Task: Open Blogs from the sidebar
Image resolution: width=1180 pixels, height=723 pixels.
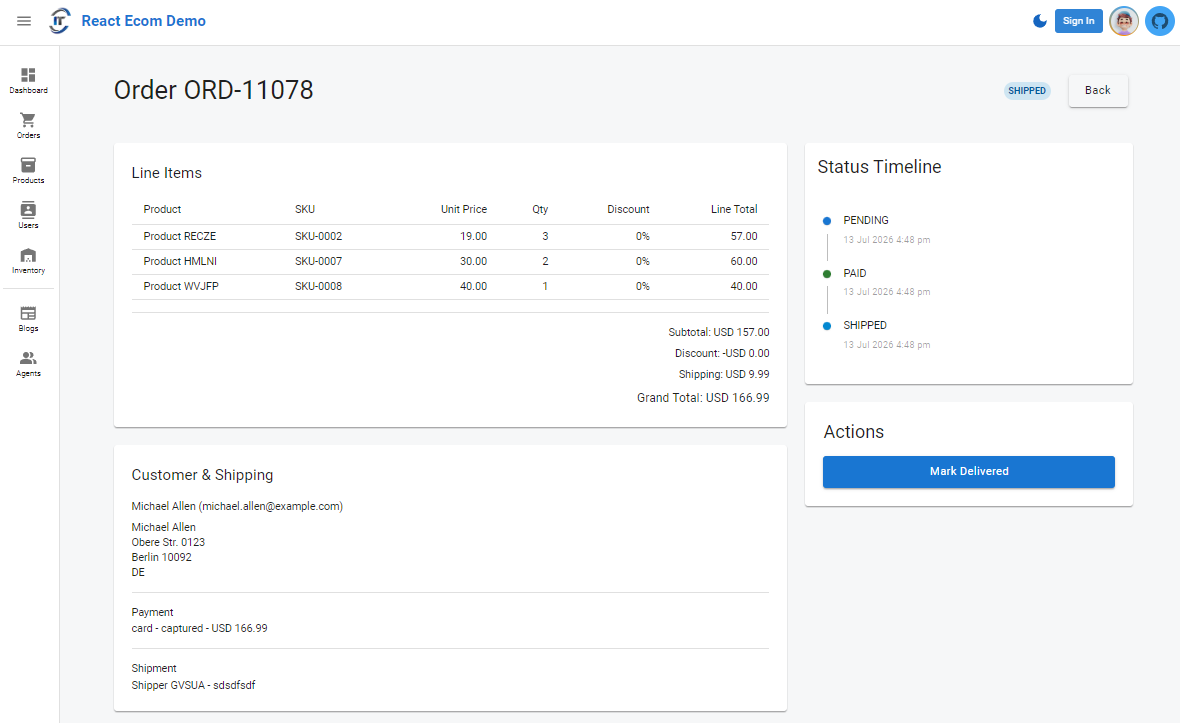Action: tap(29, 319)
